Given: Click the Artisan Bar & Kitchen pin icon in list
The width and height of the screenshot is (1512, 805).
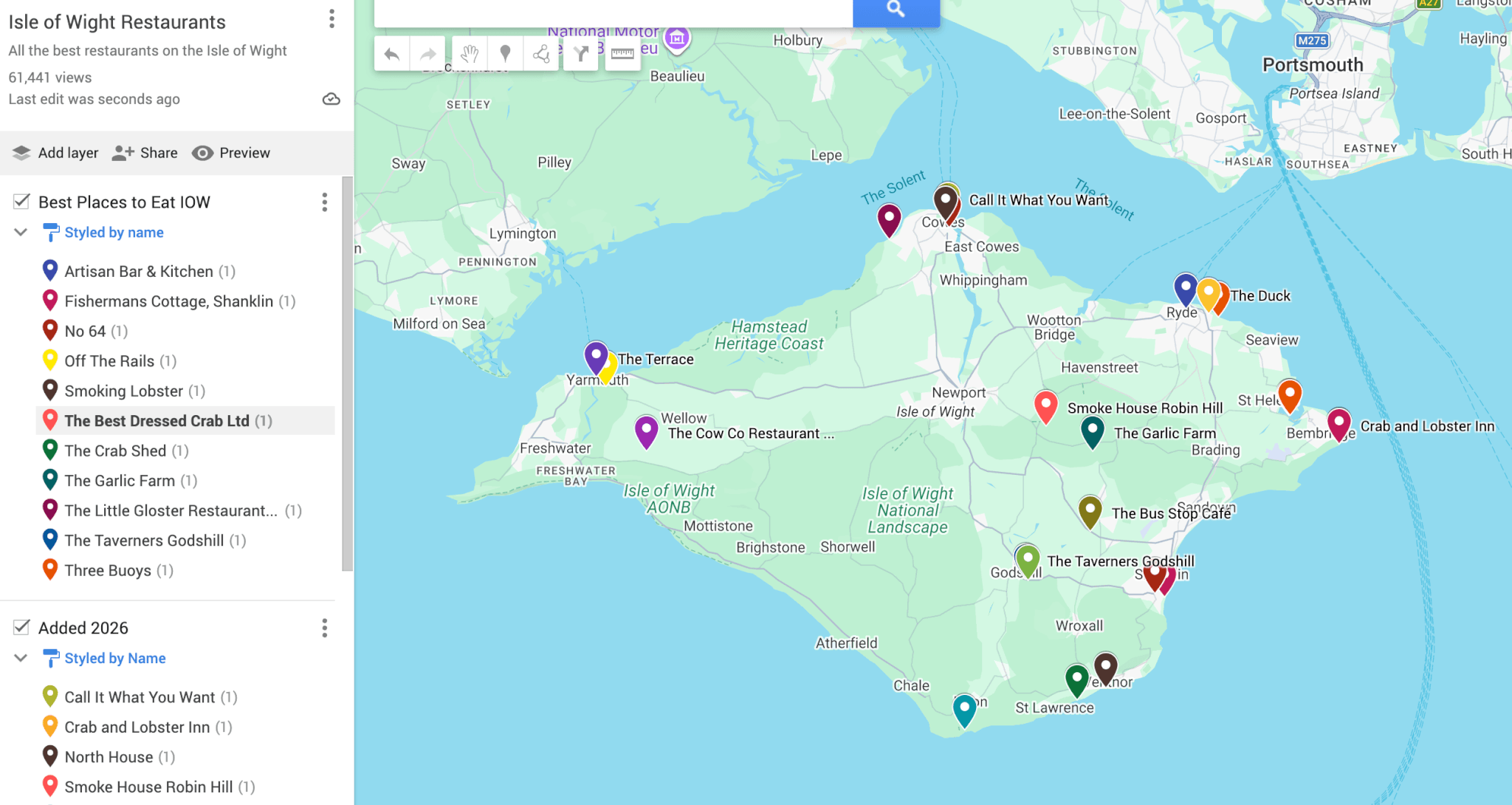Looking at the screenshot, I should 50,270.
